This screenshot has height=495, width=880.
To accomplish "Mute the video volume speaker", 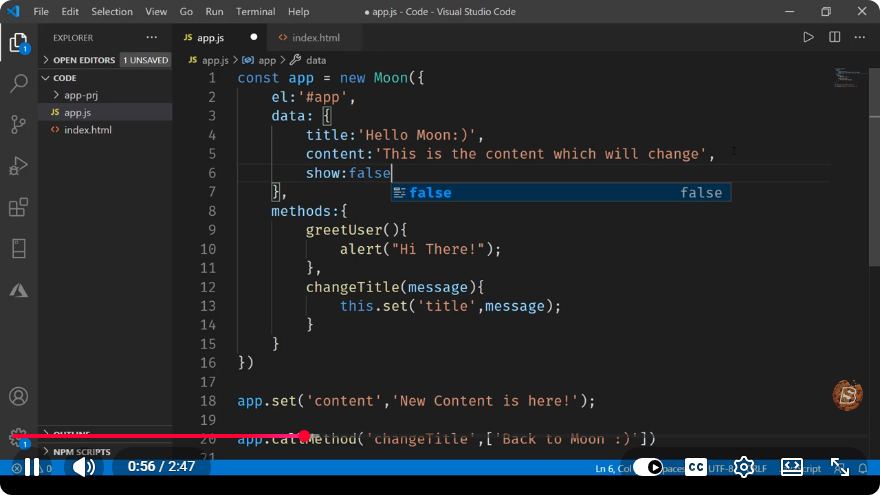I will (x=84, y=467).
